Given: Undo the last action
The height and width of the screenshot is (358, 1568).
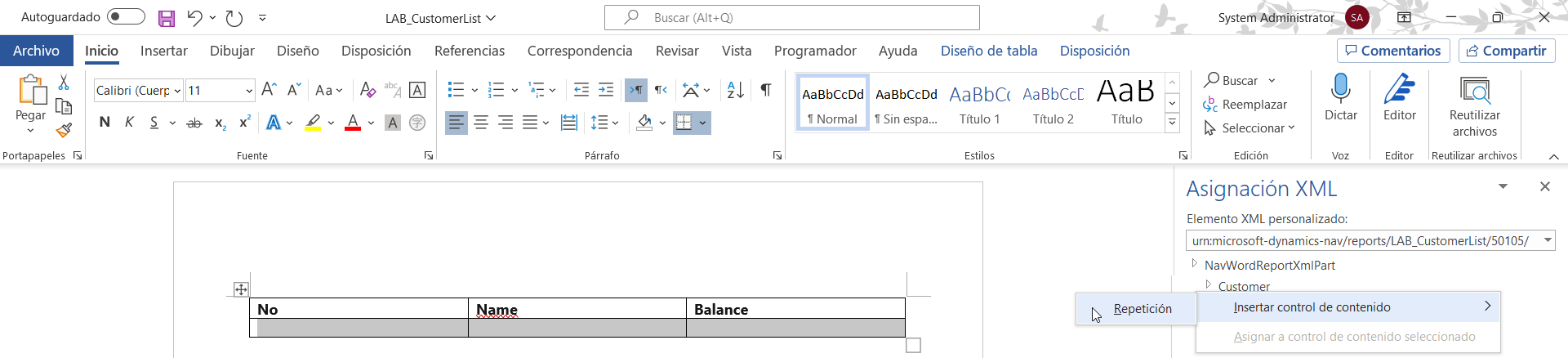Looking at the screenshot, I should coord(194,17).
